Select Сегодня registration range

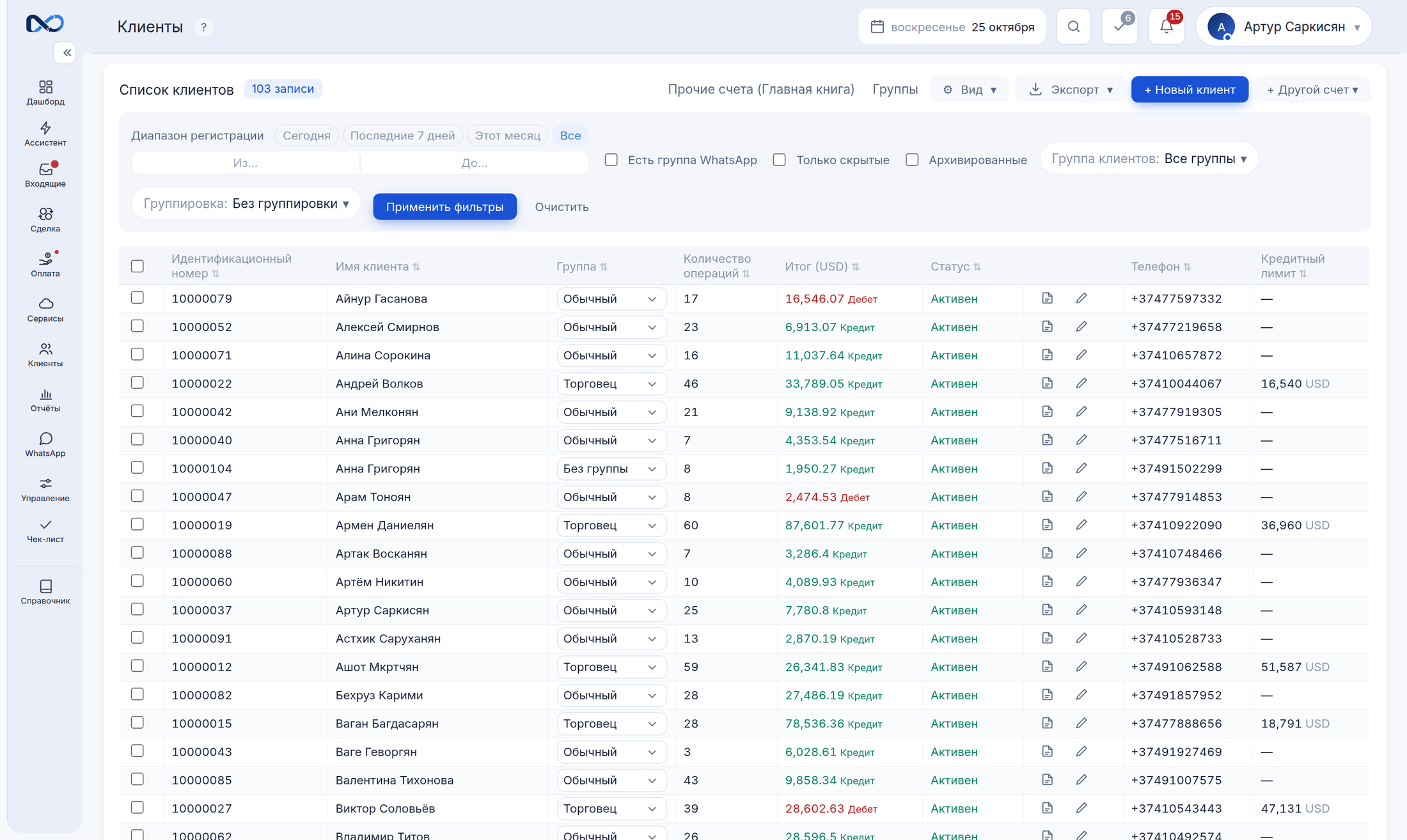coord(306,136)
